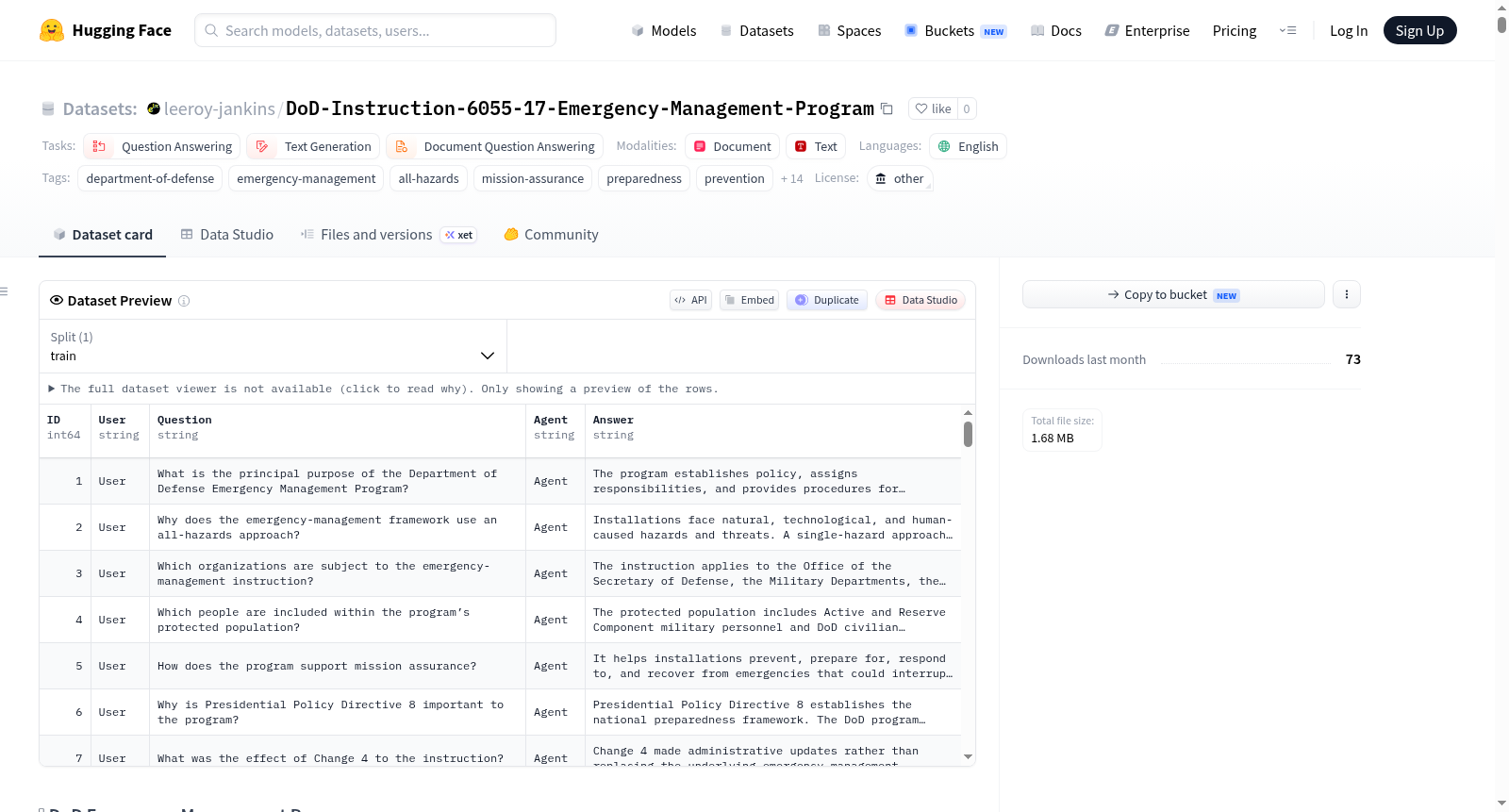Open the Docs page
This screenshot has width=1509, height=812.
pos(1056,31)
